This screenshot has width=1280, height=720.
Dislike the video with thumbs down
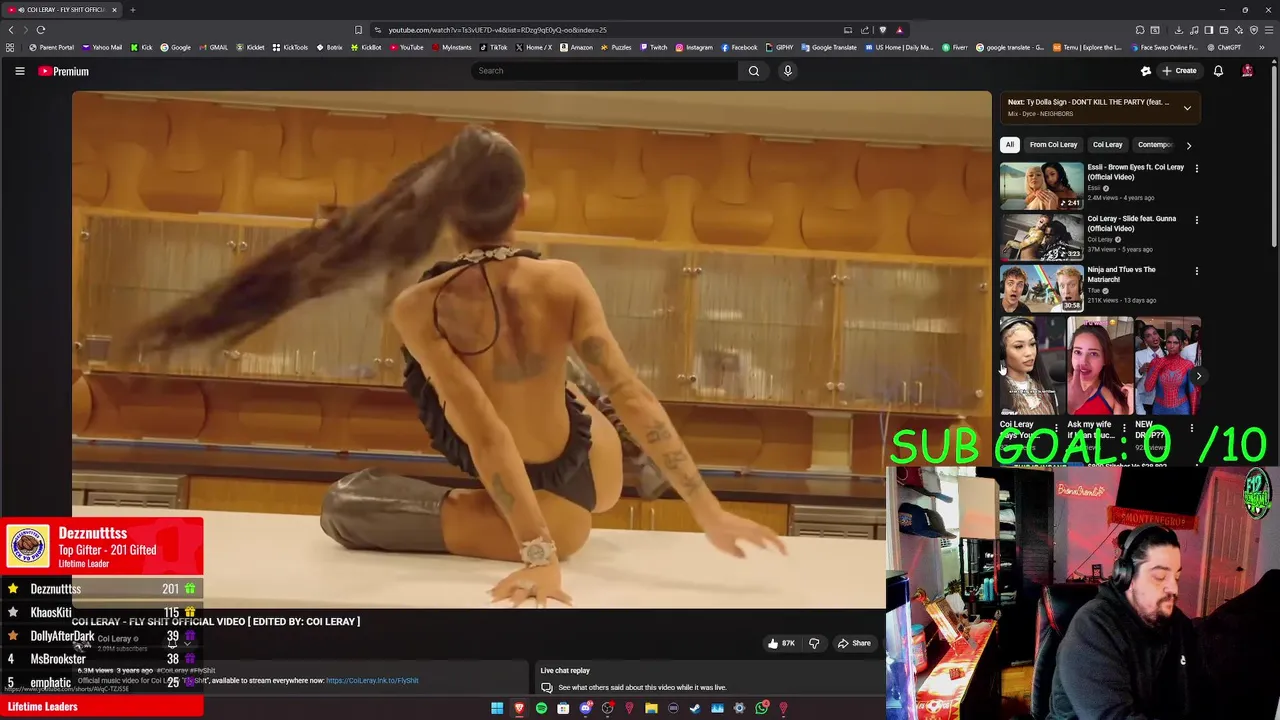(x=814, y=643)
